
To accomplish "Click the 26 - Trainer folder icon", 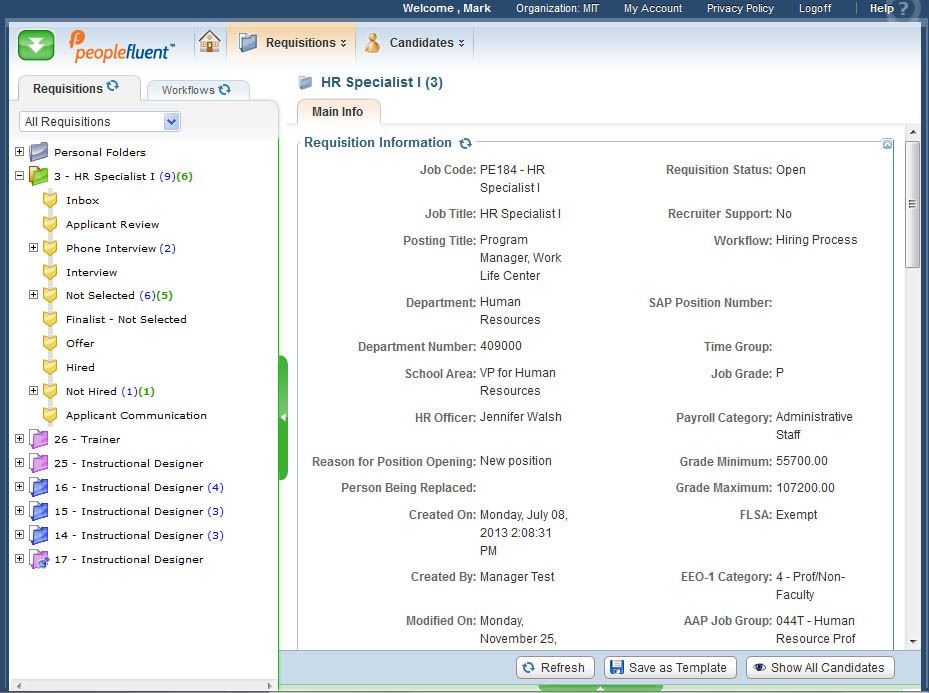I will click(39, 439).
